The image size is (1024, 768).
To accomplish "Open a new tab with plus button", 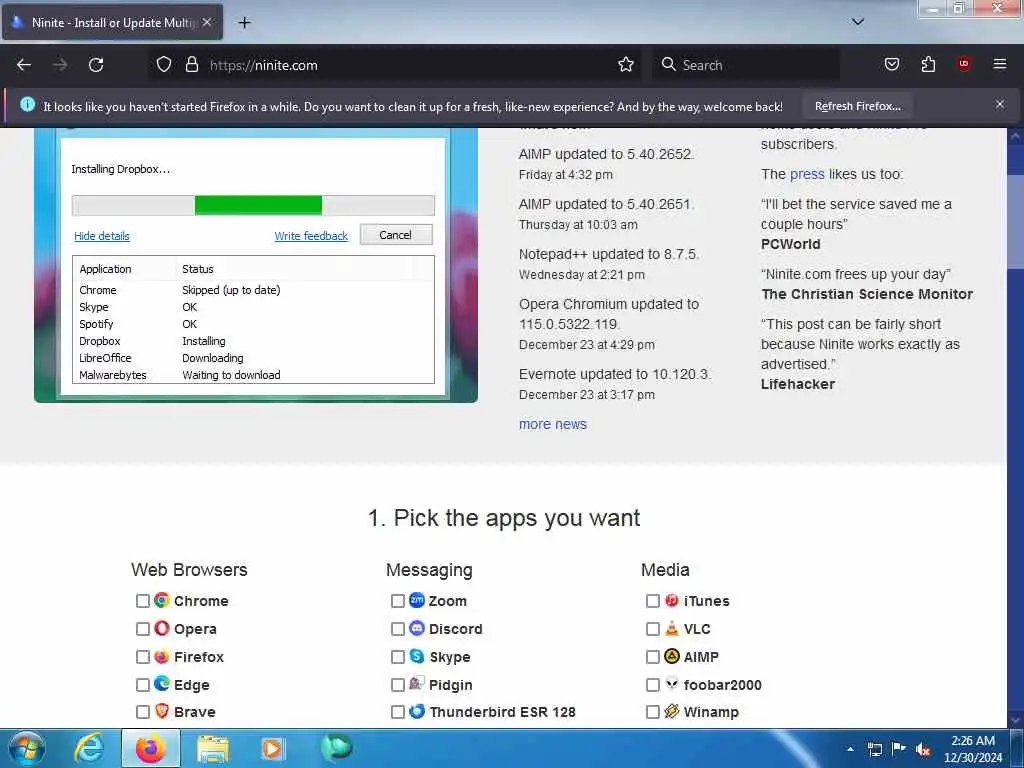I will 244,23.
